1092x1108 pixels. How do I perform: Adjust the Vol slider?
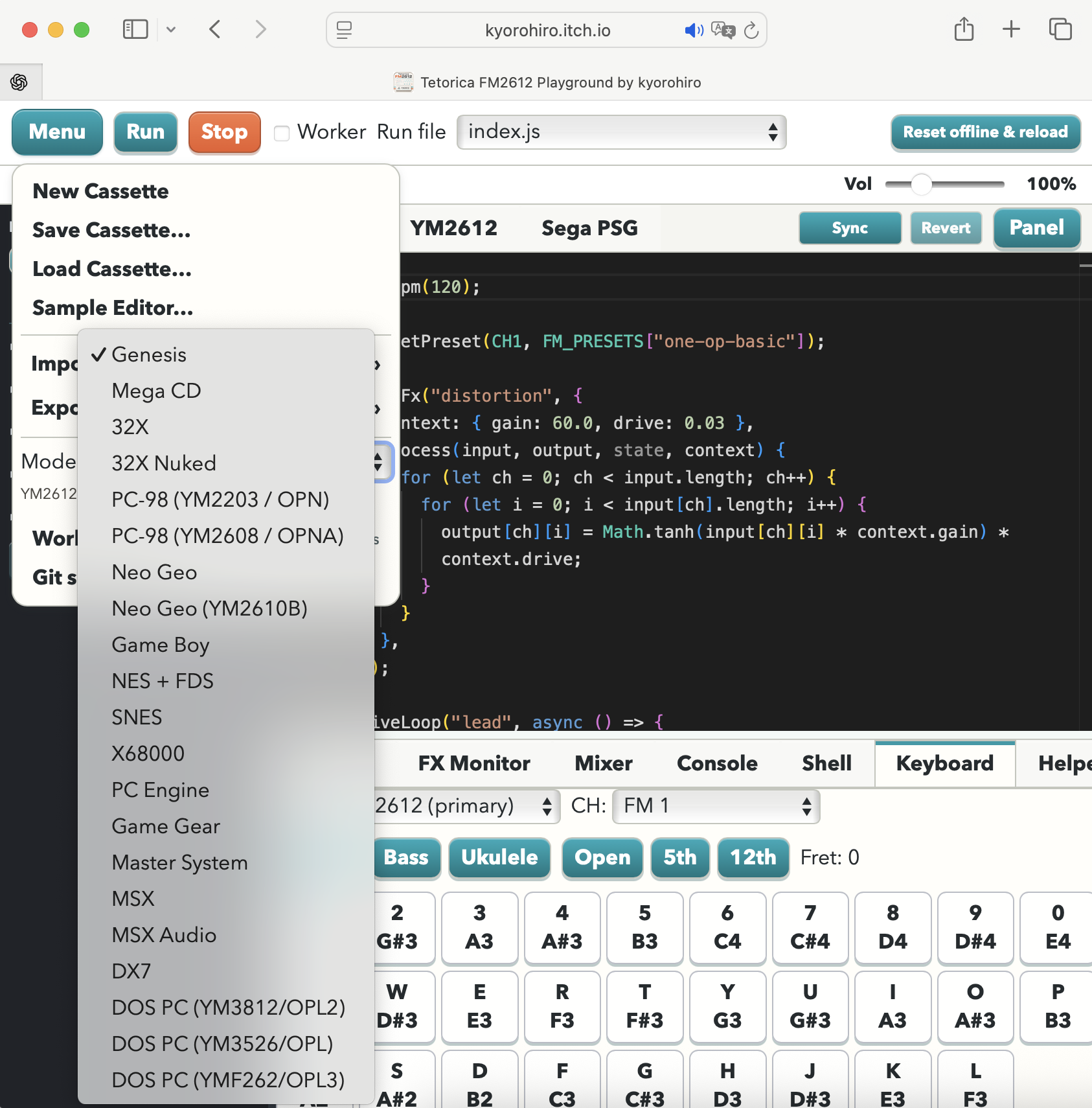tap(944, 184)
